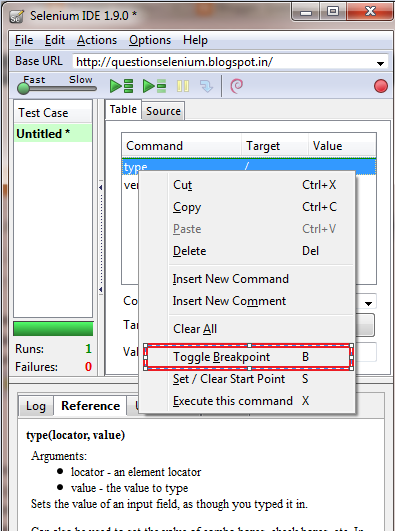The width and height of the screenshot is (395, 531).
Task: Open the Actions menu
Action: (x=97, y=40)
